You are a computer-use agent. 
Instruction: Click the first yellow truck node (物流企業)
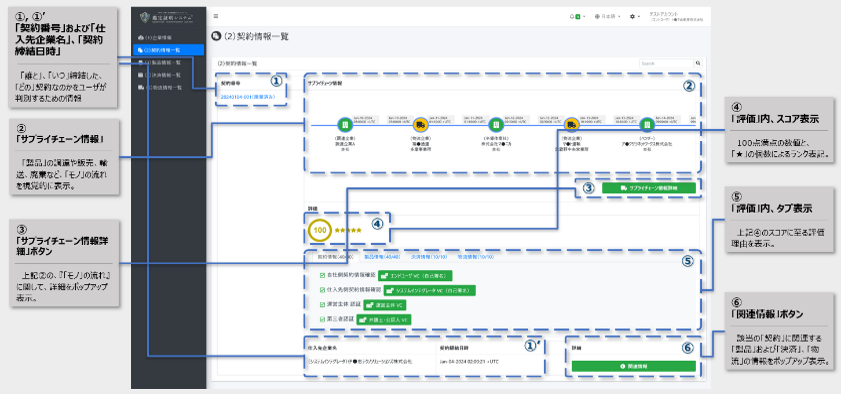[420, 125]
